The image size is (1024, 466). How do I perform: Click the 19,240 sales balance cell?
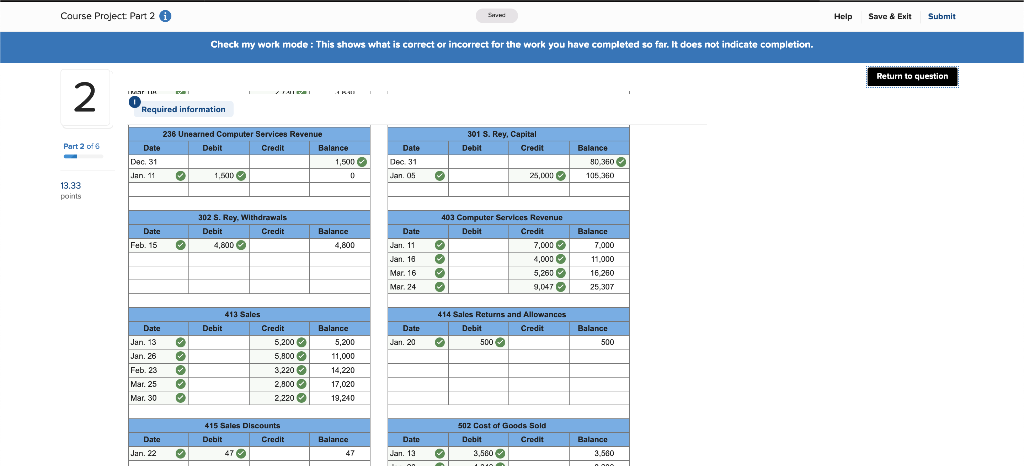click(340, 397)
